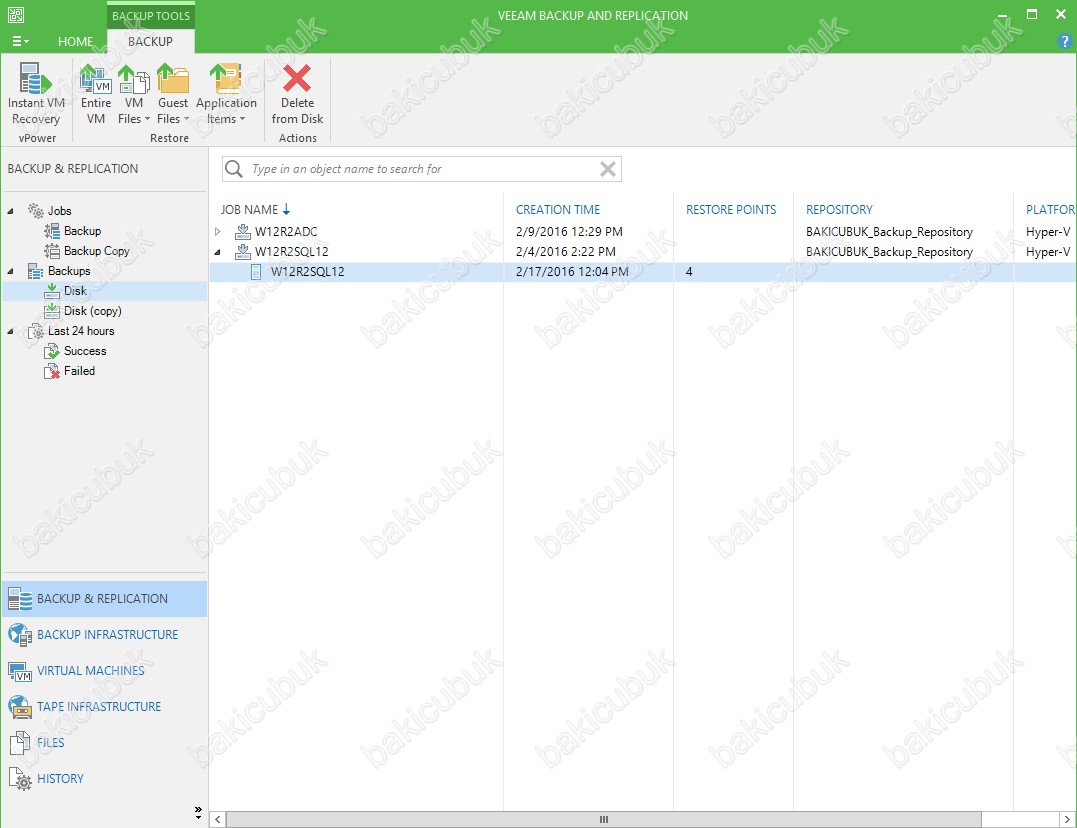Click the Backup job icon in tree

click(52, 231)
